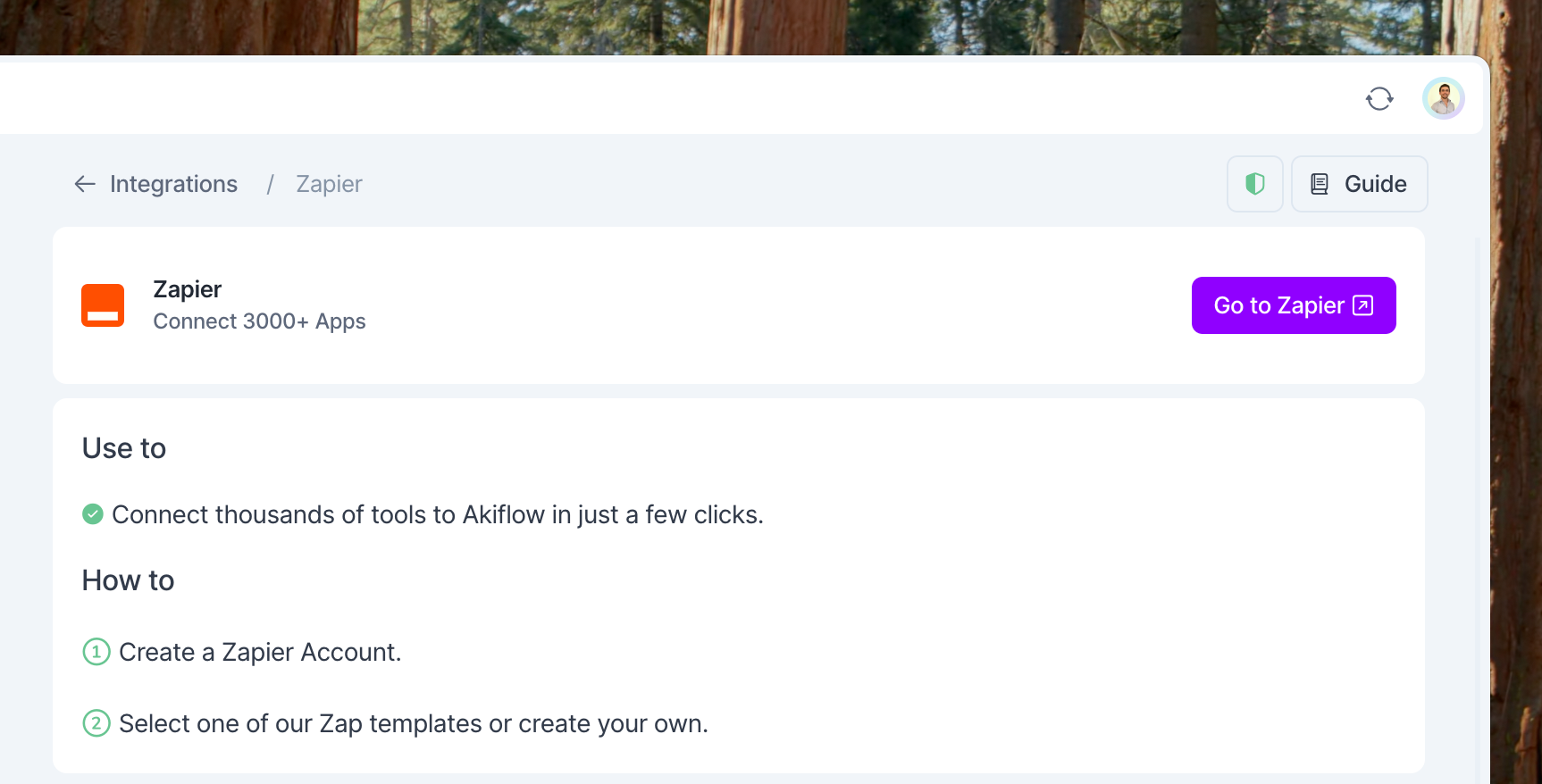Click the book icon in Guide button

(x=1319, y=184)
